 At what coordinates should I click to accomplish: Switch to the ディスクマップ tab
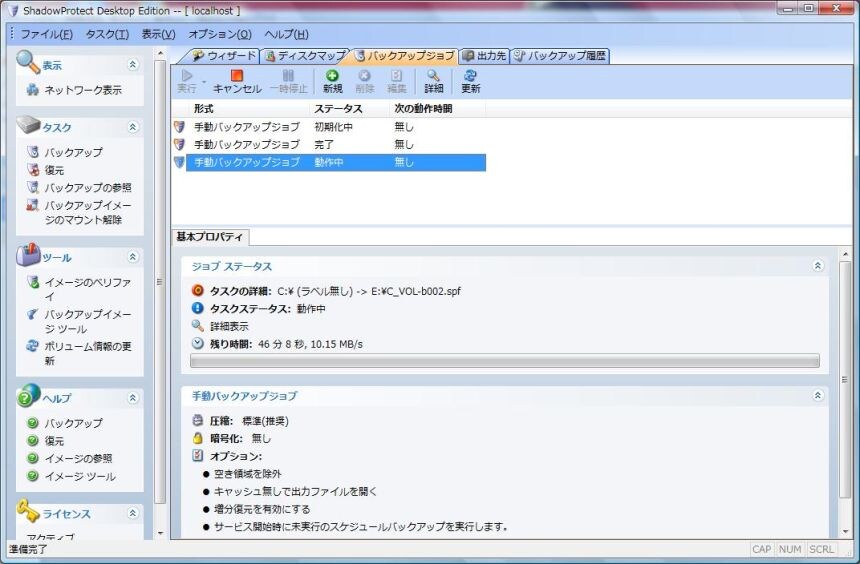(305, 56)
